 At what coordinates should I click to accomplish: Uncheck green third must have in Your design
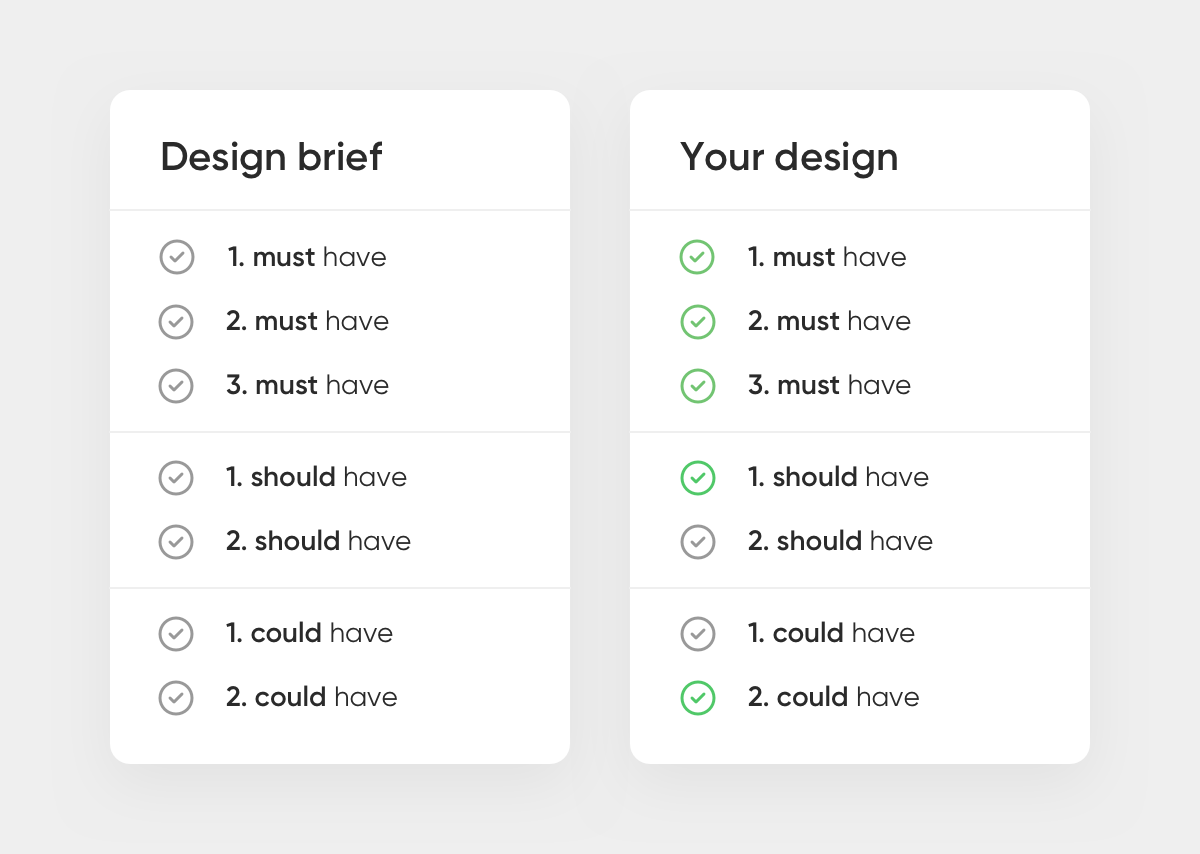coord(697,385)
